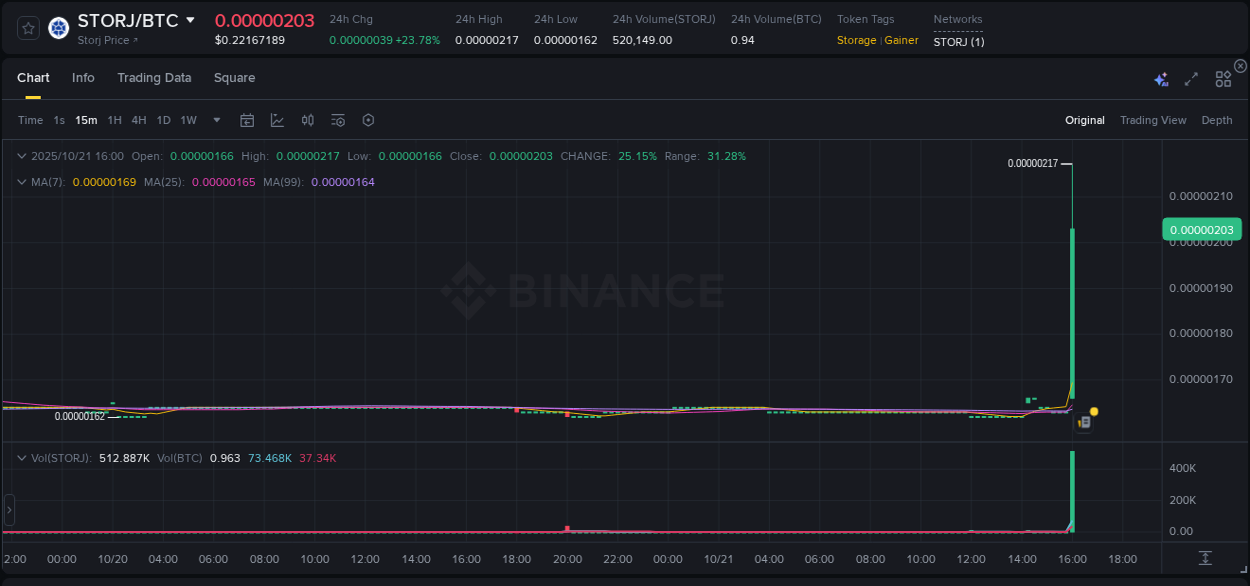Click the STORJ coin logo
Viewport: 1250px width, 586px height.
(58, 28)
